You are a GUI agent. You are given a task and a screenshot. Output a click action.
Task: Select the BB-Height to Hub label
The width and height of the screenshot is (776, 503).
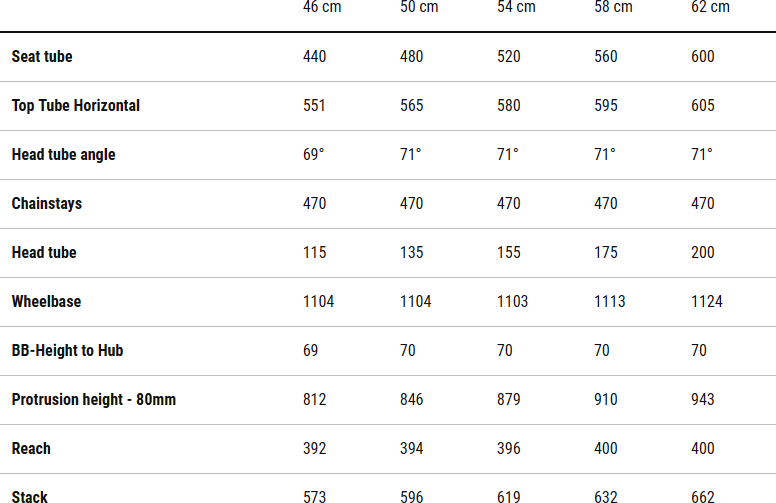pyautogui.click(x=68, y=351)
